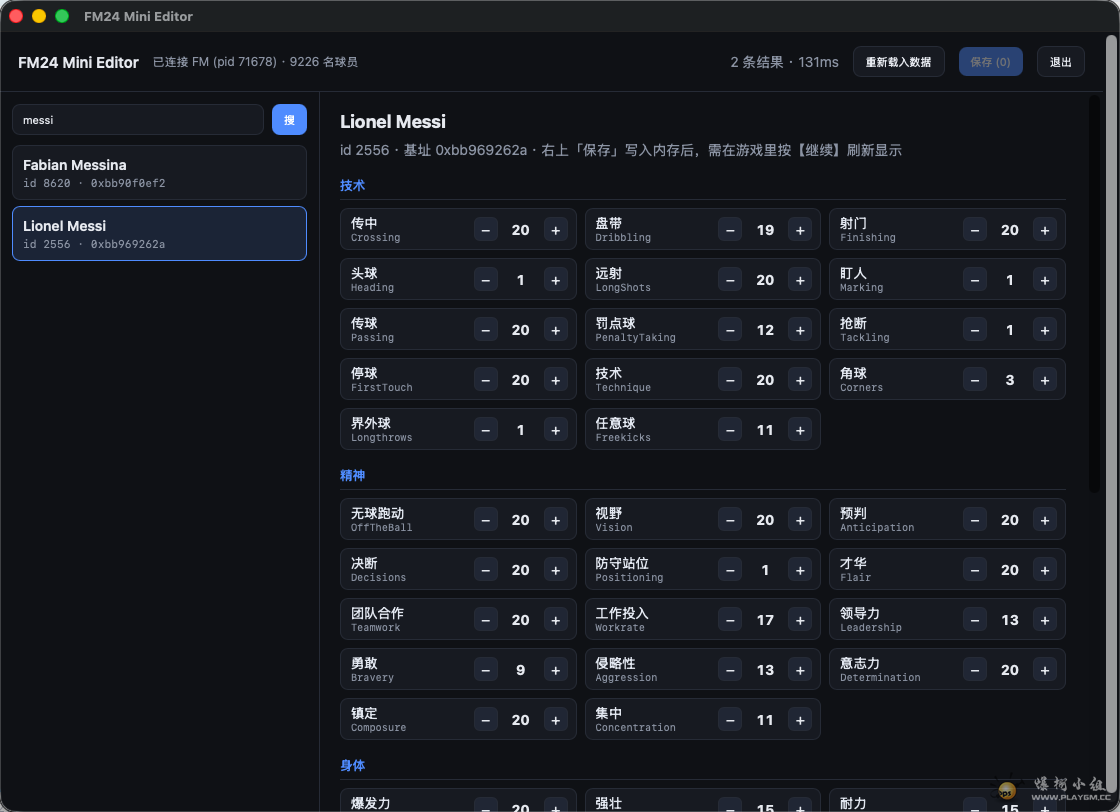Decrease the FirstTouch (停球) value
This screenshot has height=812, width=1120.
tap(486, 380)
